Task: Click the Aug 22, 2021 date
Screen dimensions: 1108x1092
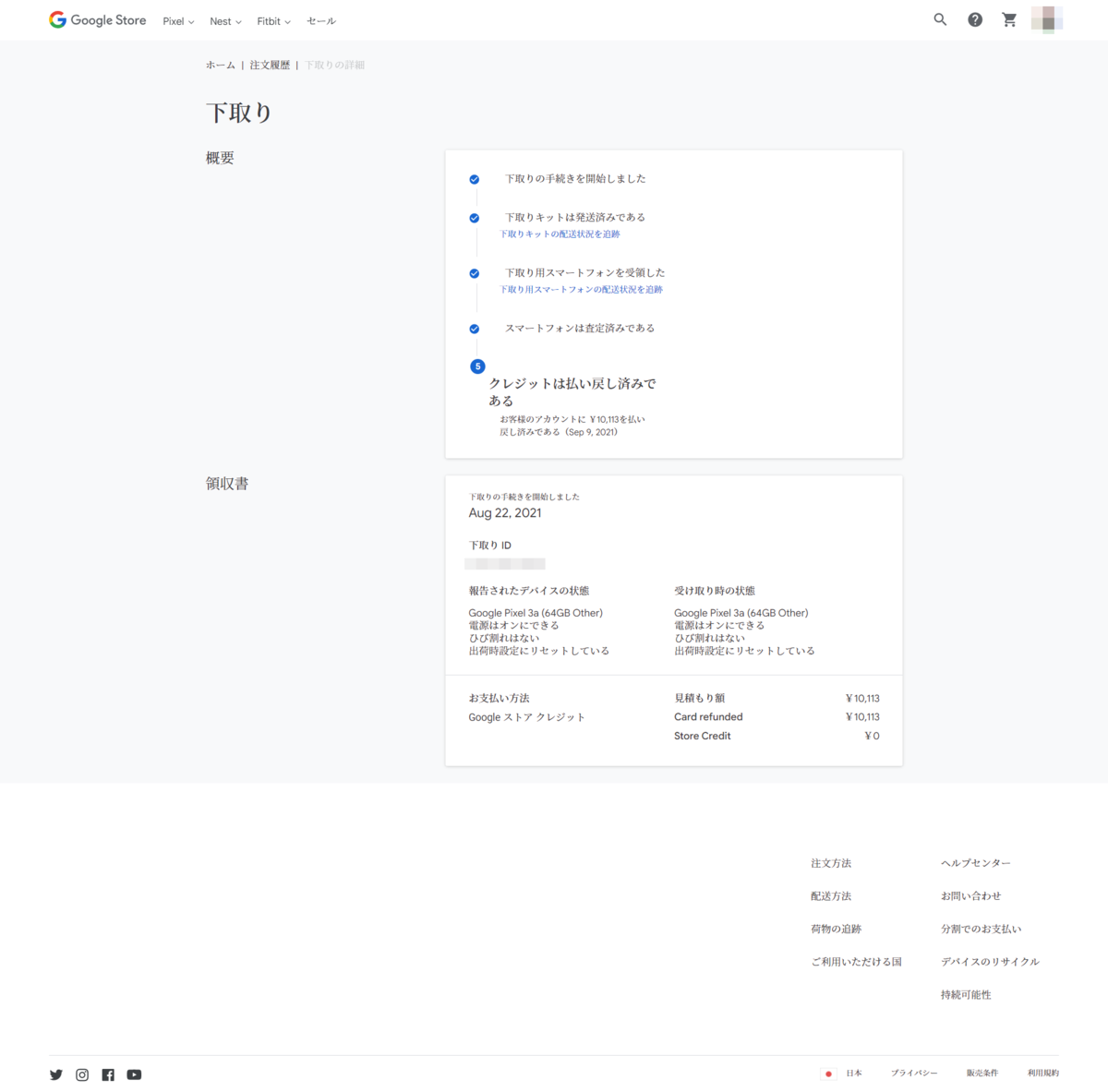Action: click(x=505, y=513)
